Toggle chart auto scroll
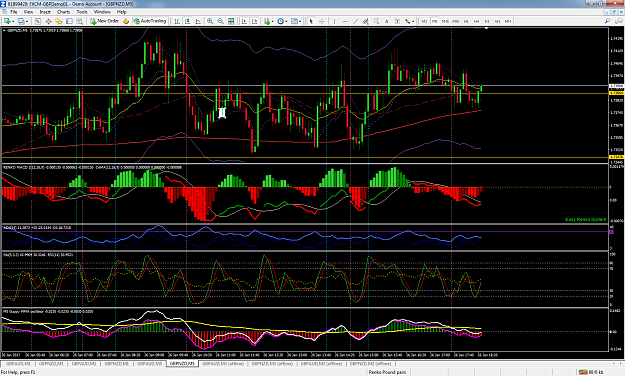The image size is (625, 376). (x=244, y=21)
